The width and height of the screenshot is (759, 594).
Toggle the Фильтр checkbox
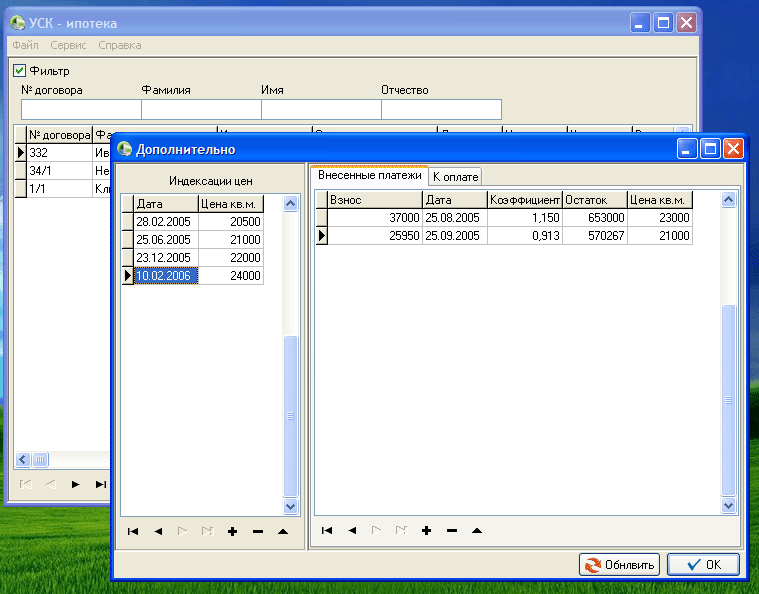[19, 71]
